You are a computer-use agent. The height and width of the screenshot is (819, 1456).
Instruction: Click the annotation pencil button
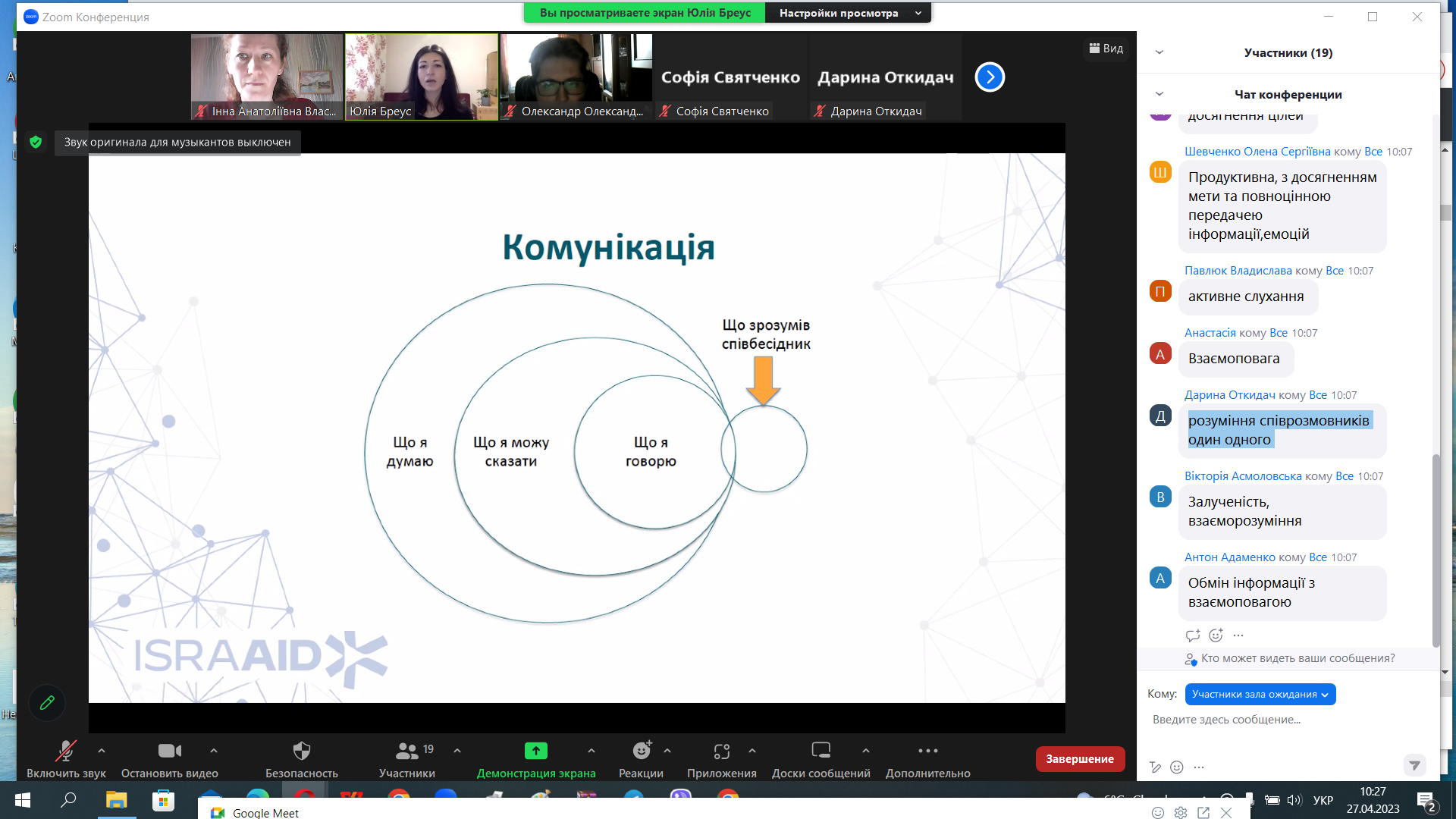[47, 703]
